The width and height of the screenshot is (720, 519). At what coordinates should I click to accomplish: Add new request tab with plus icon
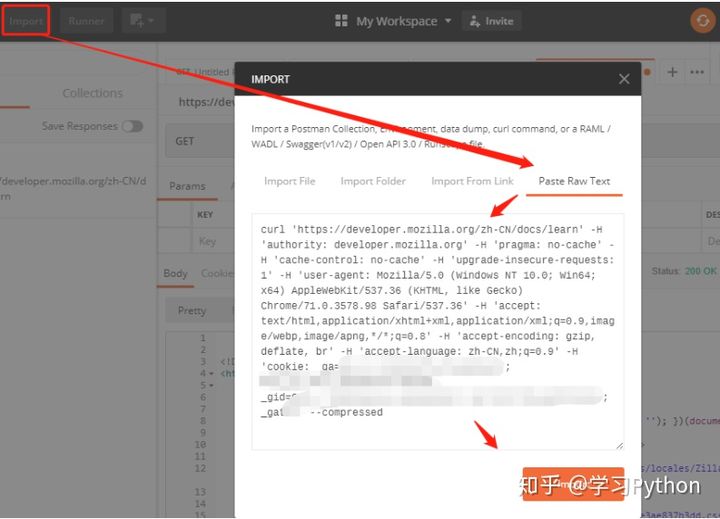click(672, 72)
